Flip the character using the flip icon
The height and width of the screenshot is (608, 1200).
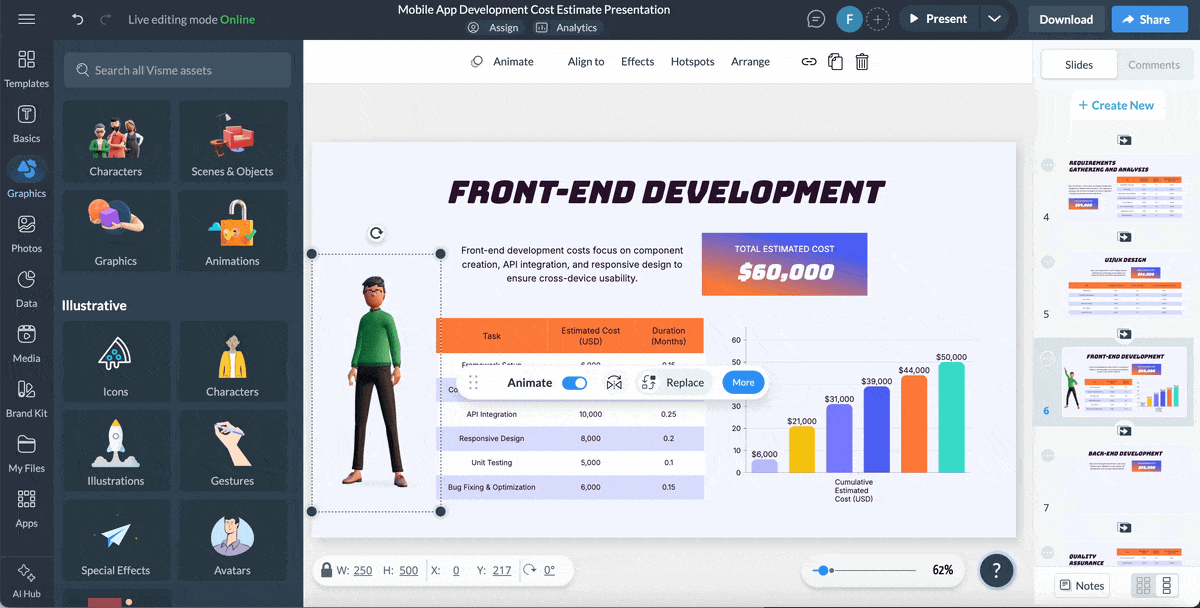614,382
